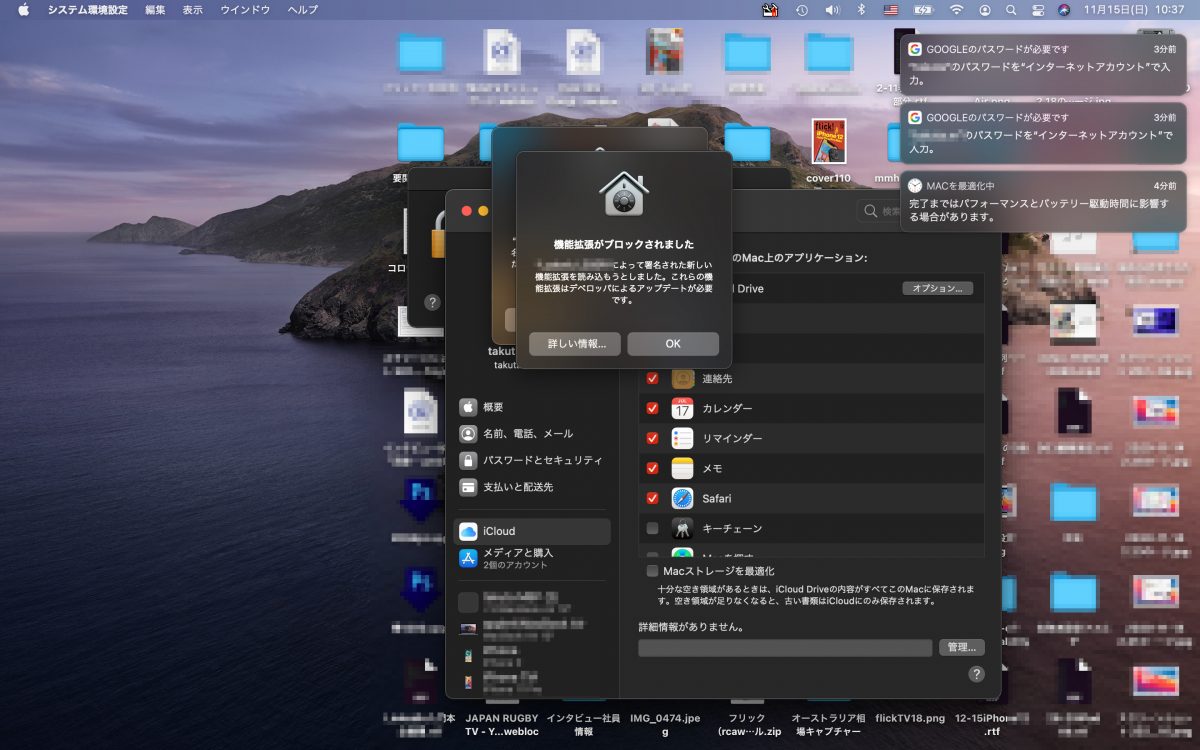Uncheck the カレンダー checkbox
This screenshot has height=750, width=1200.
pos(652,409)
